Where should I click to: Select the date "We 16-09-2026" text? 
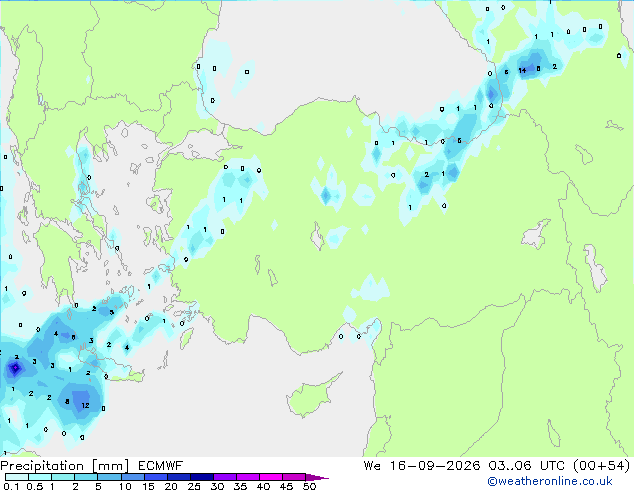(422, 466)
